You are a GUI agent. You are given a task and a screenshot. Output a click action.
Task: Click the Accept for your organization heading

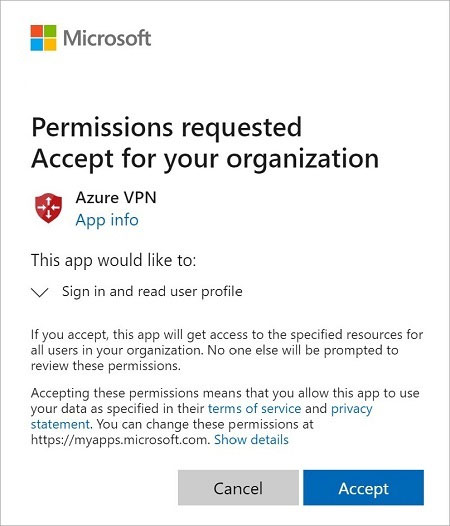(x=205, y=159)
